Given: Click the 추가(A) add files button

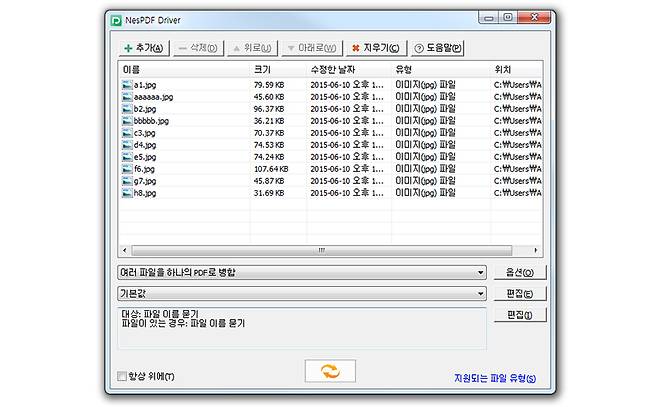Looking at the screenshot, I should 144,48.
